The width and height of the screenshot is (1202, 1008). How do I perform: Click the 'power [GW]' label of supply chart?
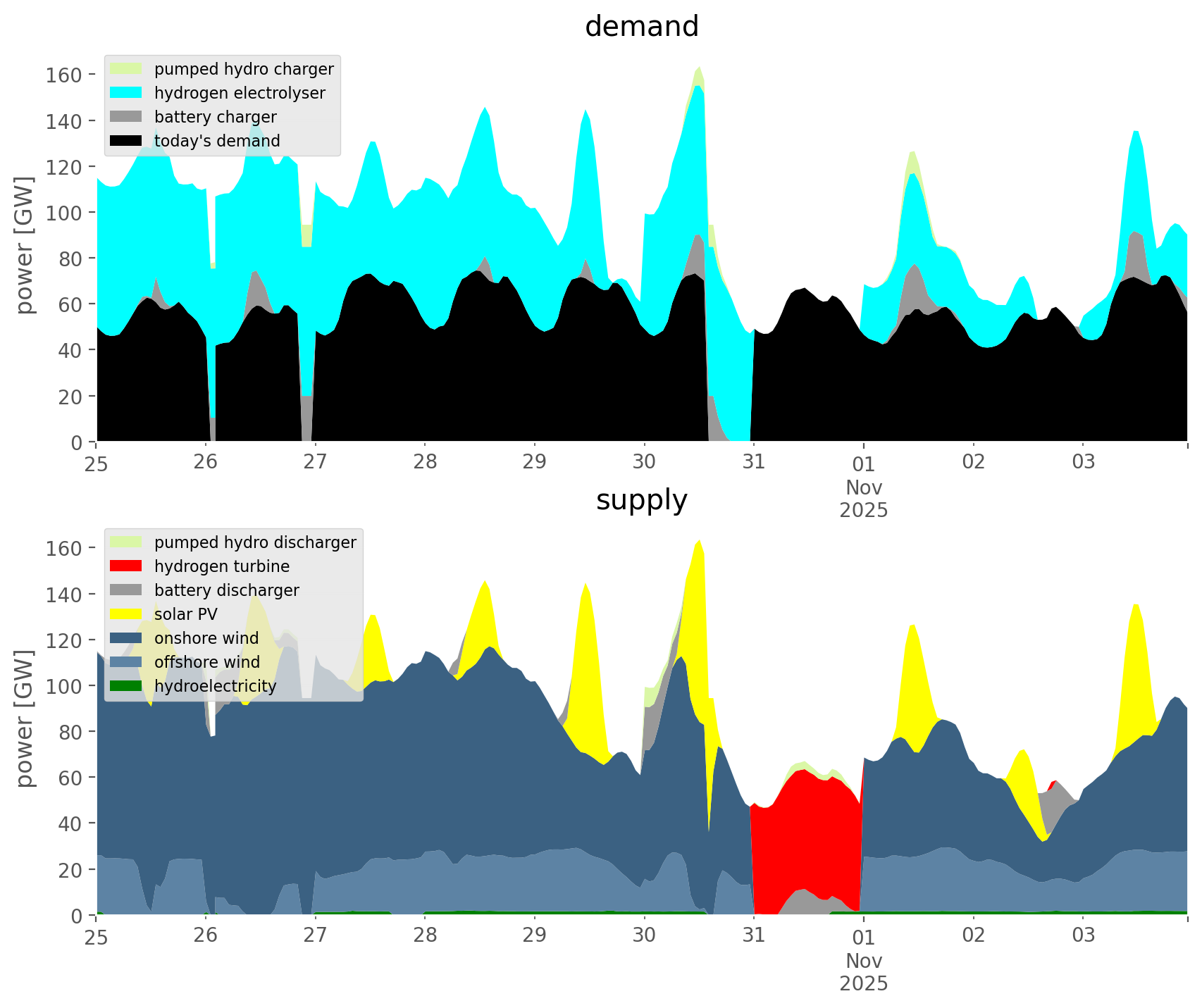25,718
